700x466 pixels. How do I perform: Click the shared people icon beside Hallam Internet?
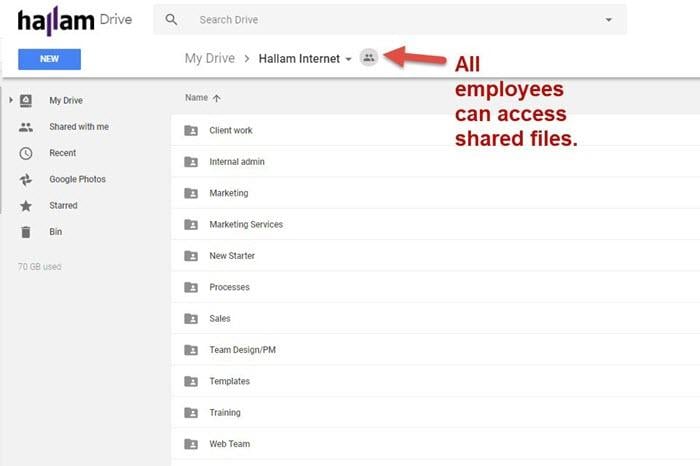coord(369,58)
